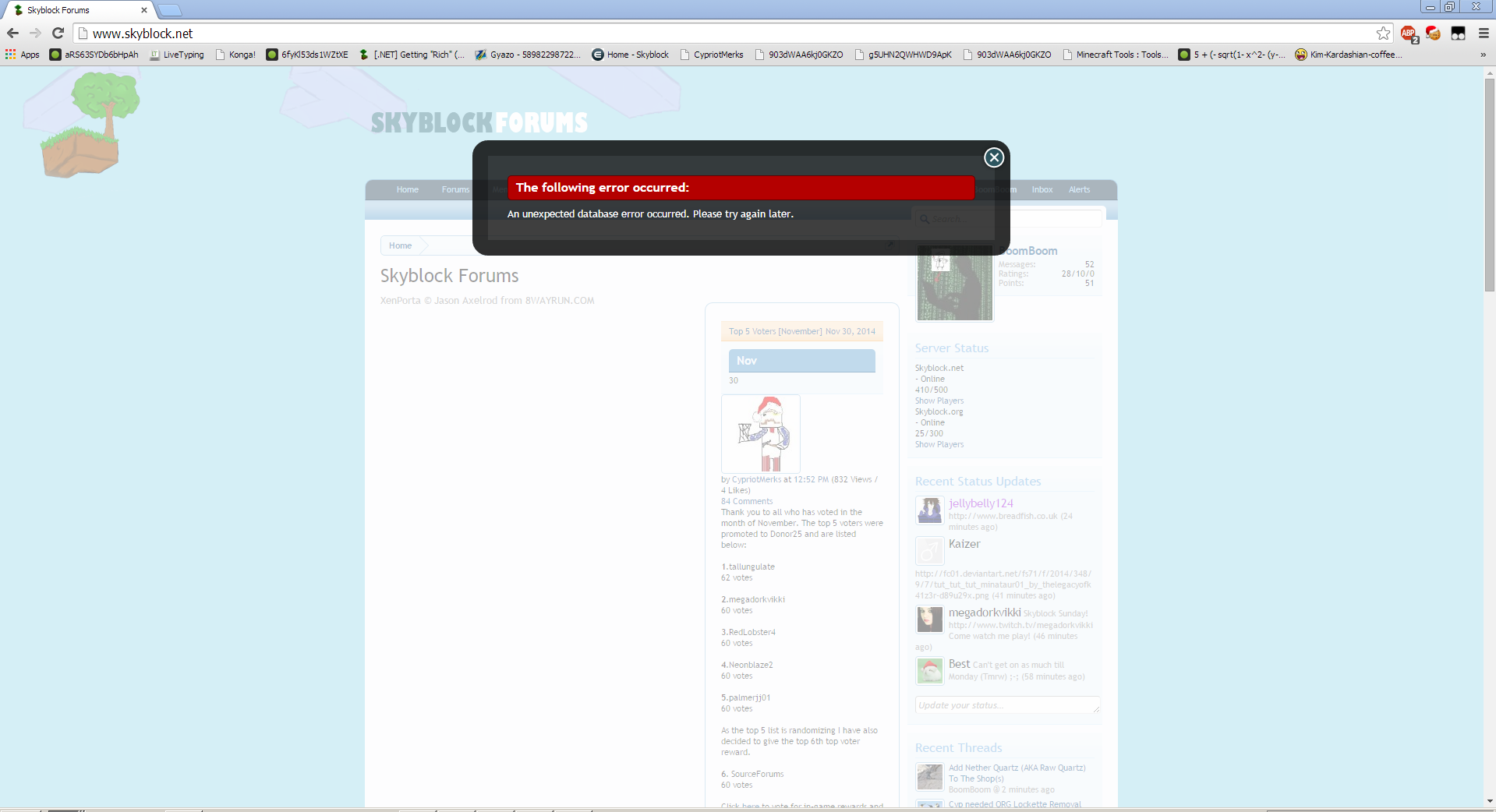
Task: Open BoomBoom's profile avatar
Action: (x=954, y=283)
